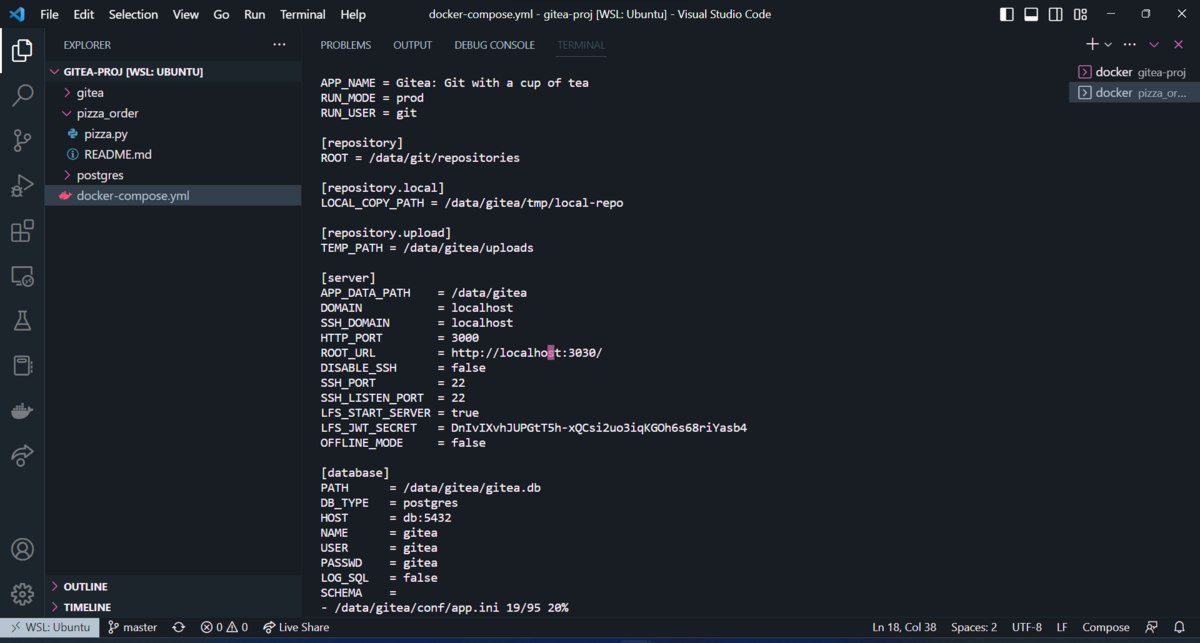Select the docker gitea-proj terminal
This screenshot has width=1200, height=643.
(x=1134, y=72)
